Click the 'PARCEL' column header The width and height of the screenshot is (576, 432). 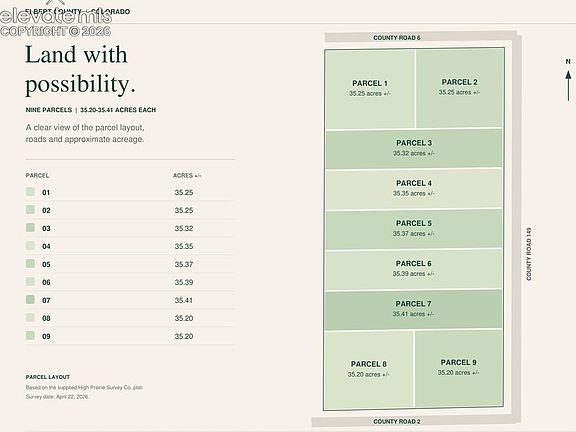(x=37, y=176)
